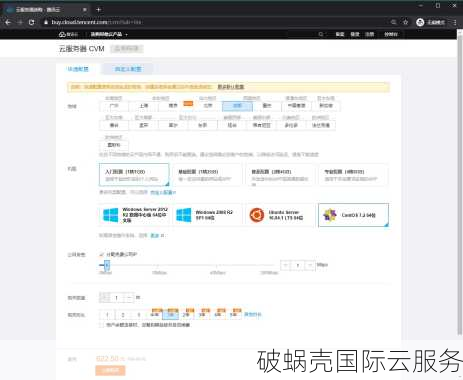Open the Chrome profile avatar
This screenshot has width=463, height=380.
[x=420, y=22]
